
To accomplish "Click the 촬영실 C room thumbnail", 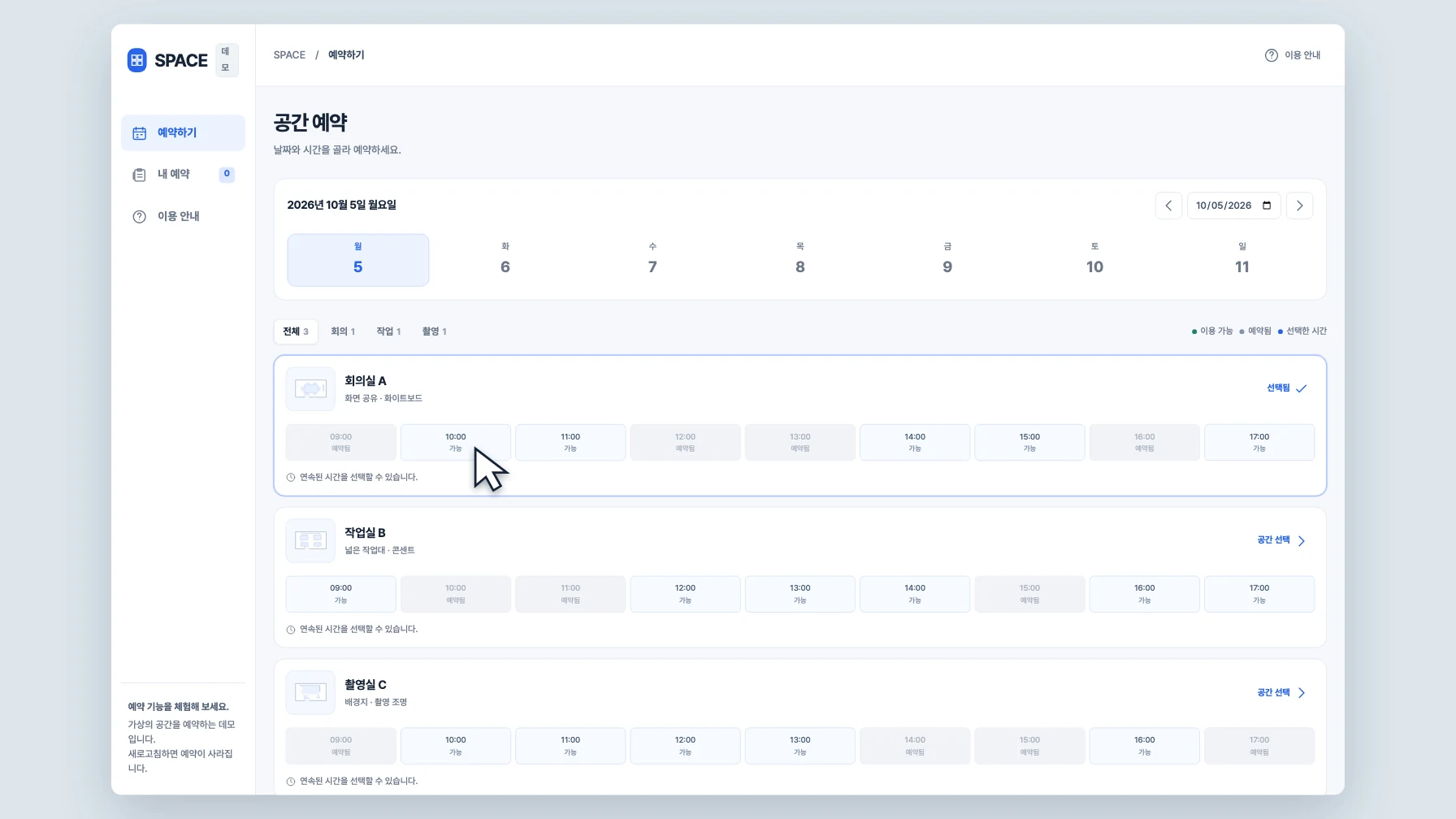I will tap(310, 693).
